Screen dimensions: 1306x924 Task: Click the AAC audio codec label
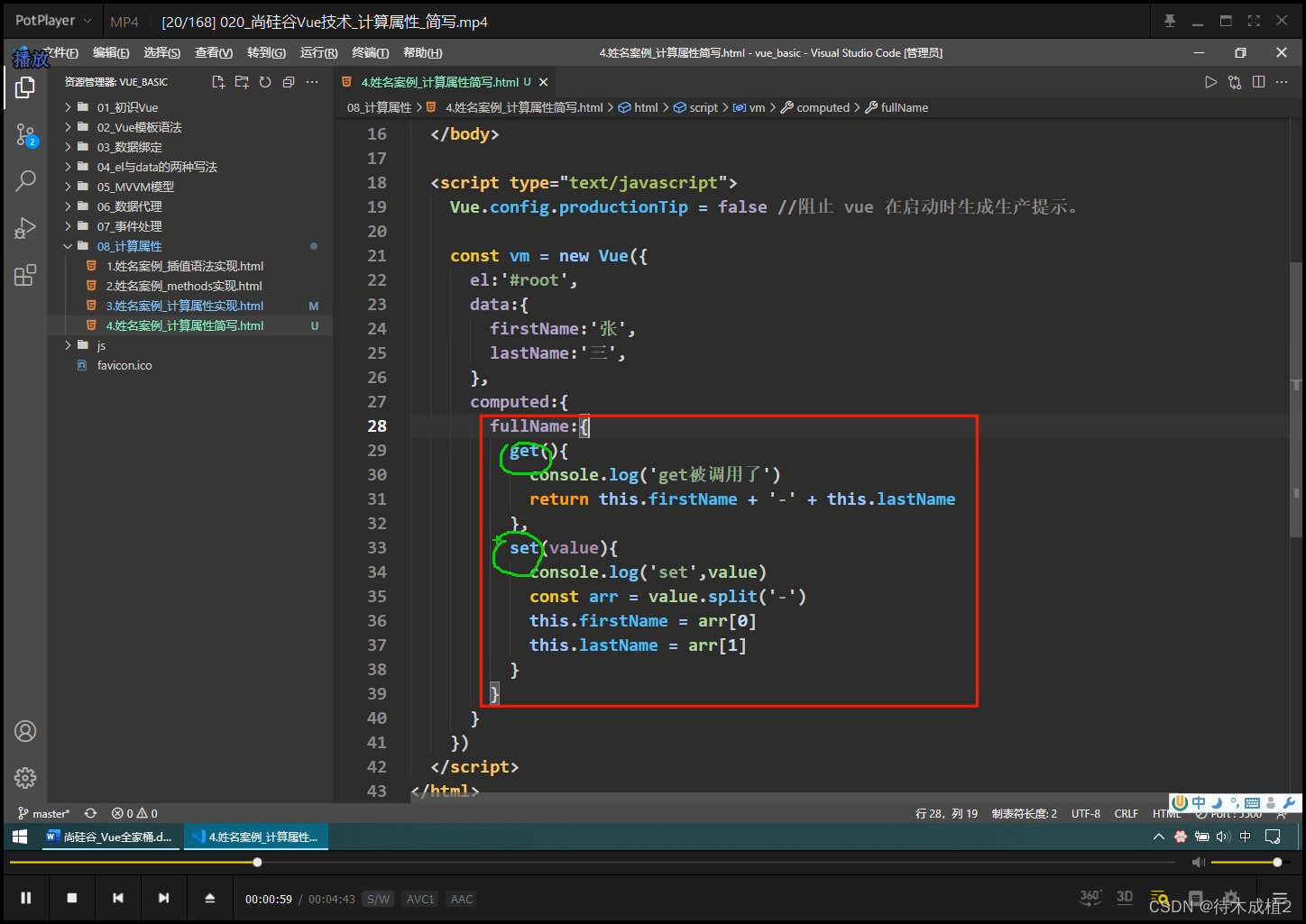click(x=462, y=899)
